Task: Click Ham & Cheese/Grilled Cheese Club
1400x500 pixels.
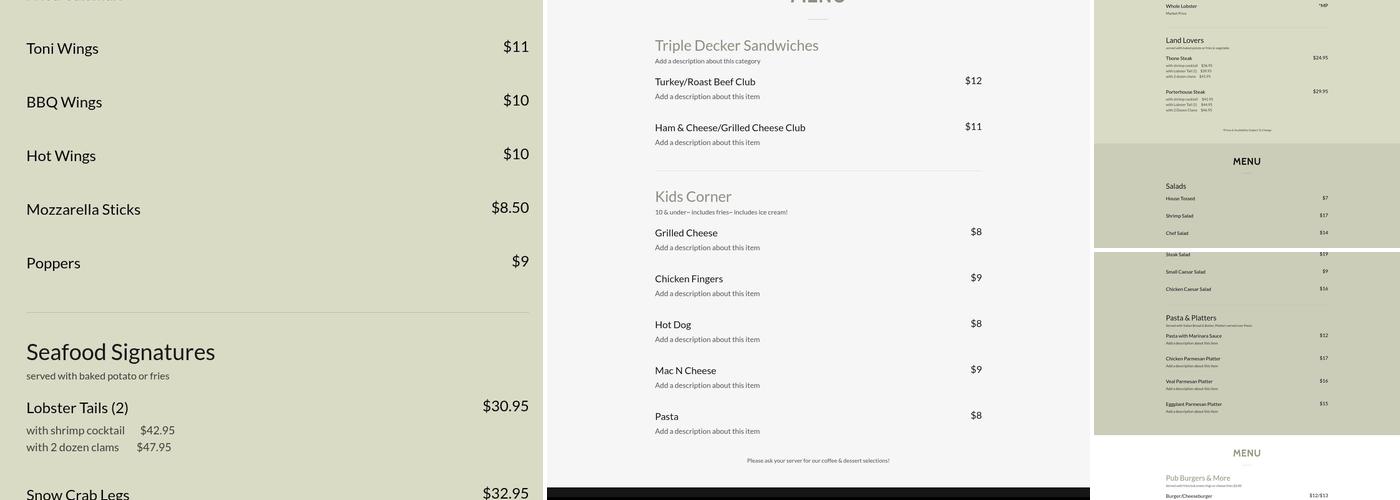Action: coord(730,128)
